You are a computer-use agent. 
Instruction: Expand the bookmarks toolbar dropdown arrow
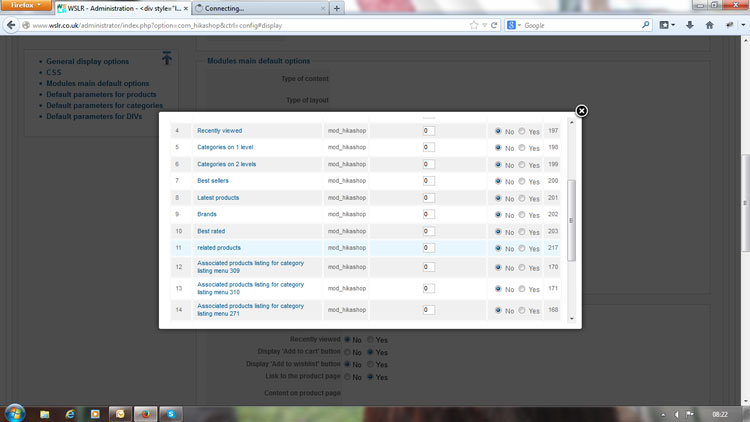[673, 25]
